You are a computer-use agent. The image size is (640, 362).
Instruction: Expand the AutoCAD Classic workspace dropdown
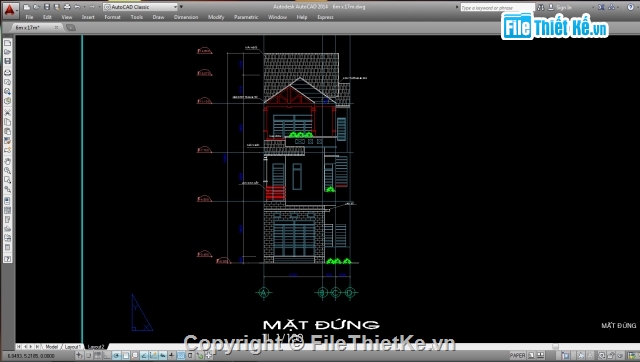click(175, 7)
